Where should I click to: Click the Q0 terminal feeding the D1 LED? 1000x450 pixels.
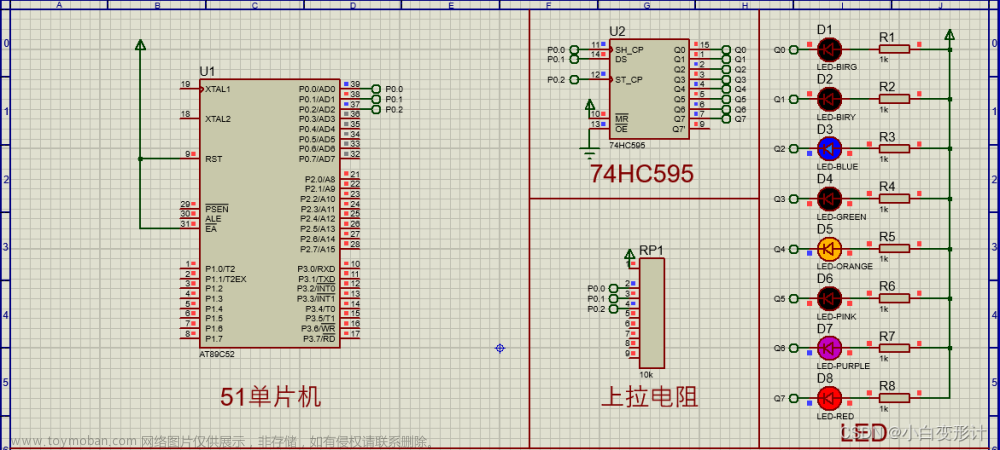(x=793, y=49)
